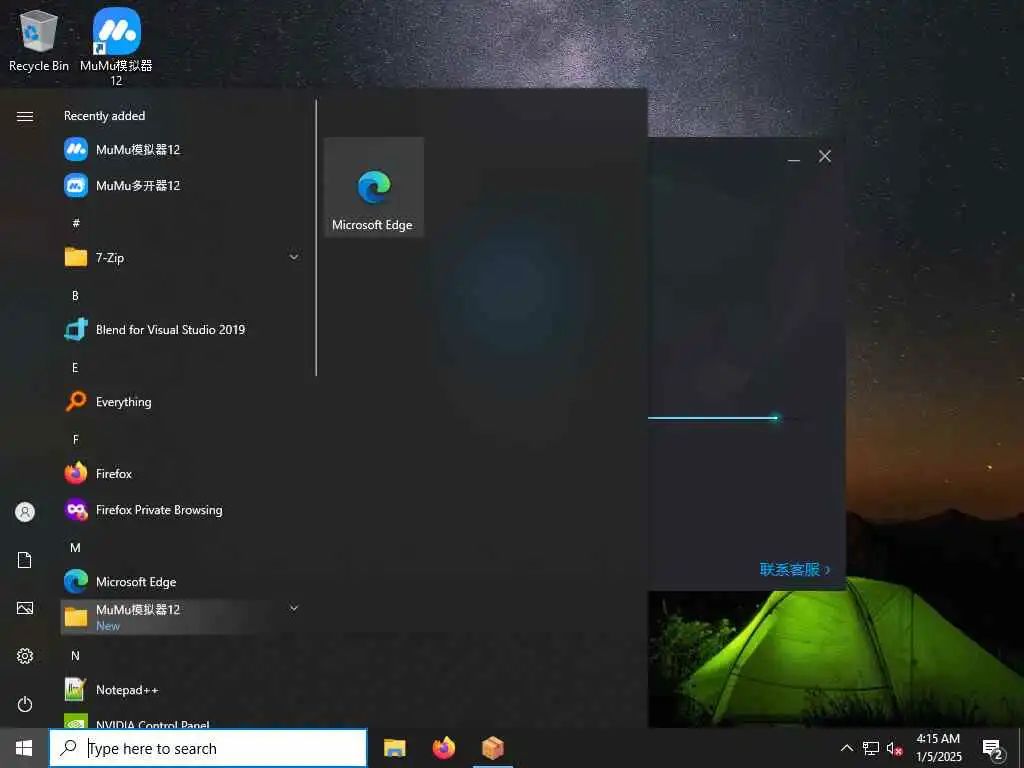This screenshot has height=768, width=1024.
Task: Jump to letter N section header
Action: (75, 656)
